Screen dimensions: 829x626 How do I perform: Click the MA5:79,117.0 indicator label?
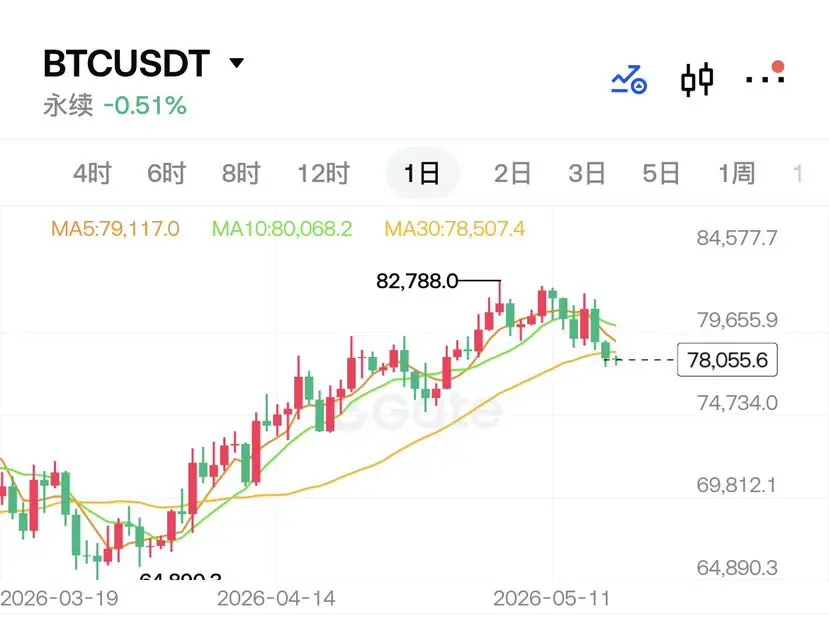(115, 229)
